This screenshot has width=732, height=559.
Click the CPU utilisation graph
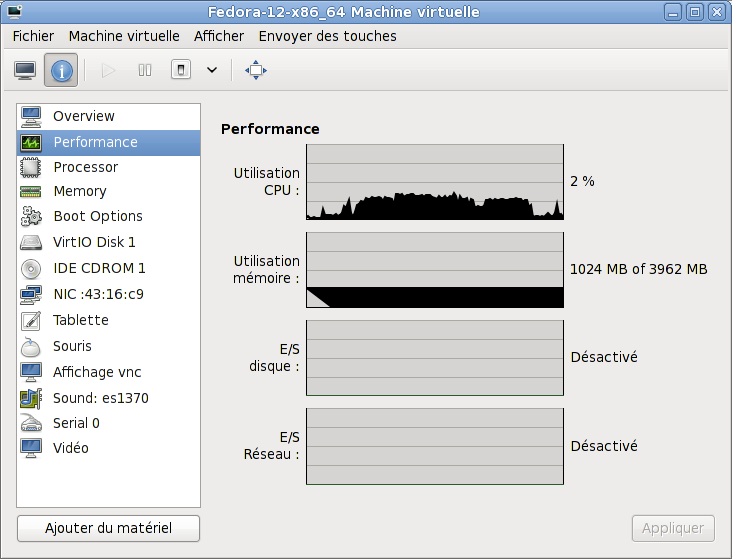[x=435, y=181]
